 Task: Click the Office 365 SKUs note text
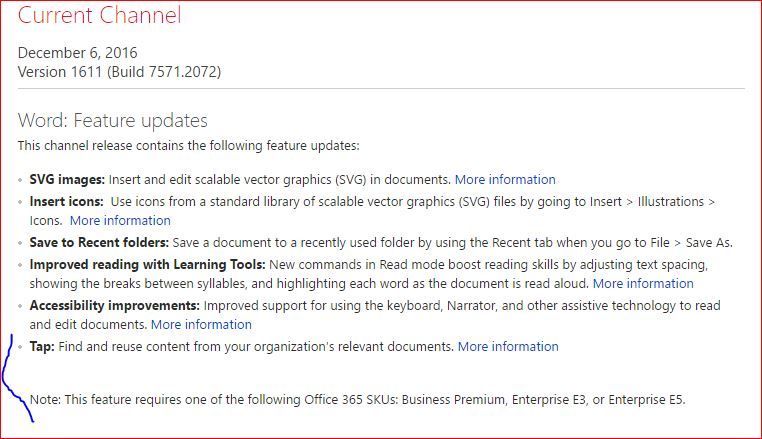pos(358,400)
